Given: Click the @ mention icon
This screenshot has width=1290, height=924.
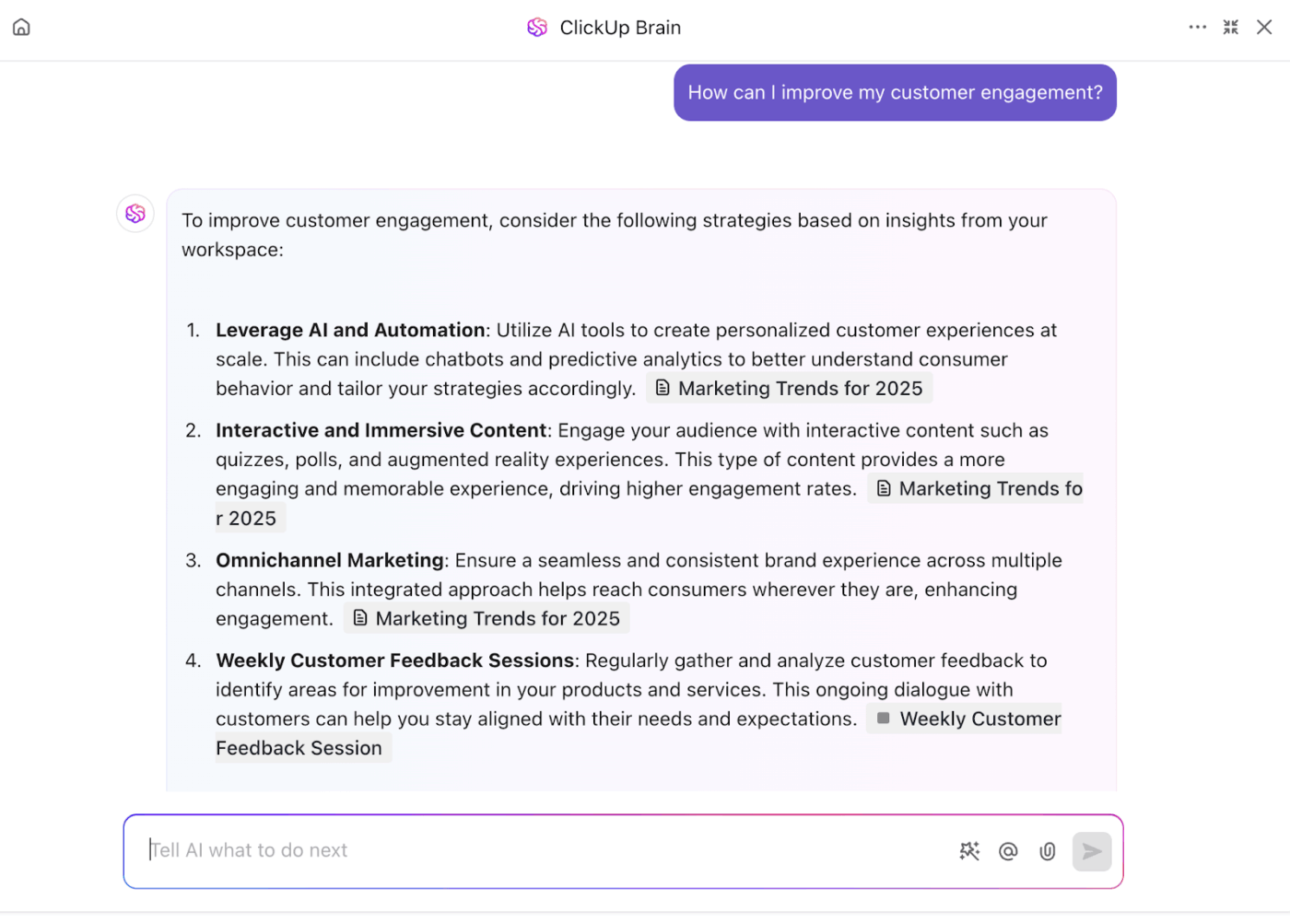Looking at the screenshot, I should pyautogui.click(x=1008, y=851).
